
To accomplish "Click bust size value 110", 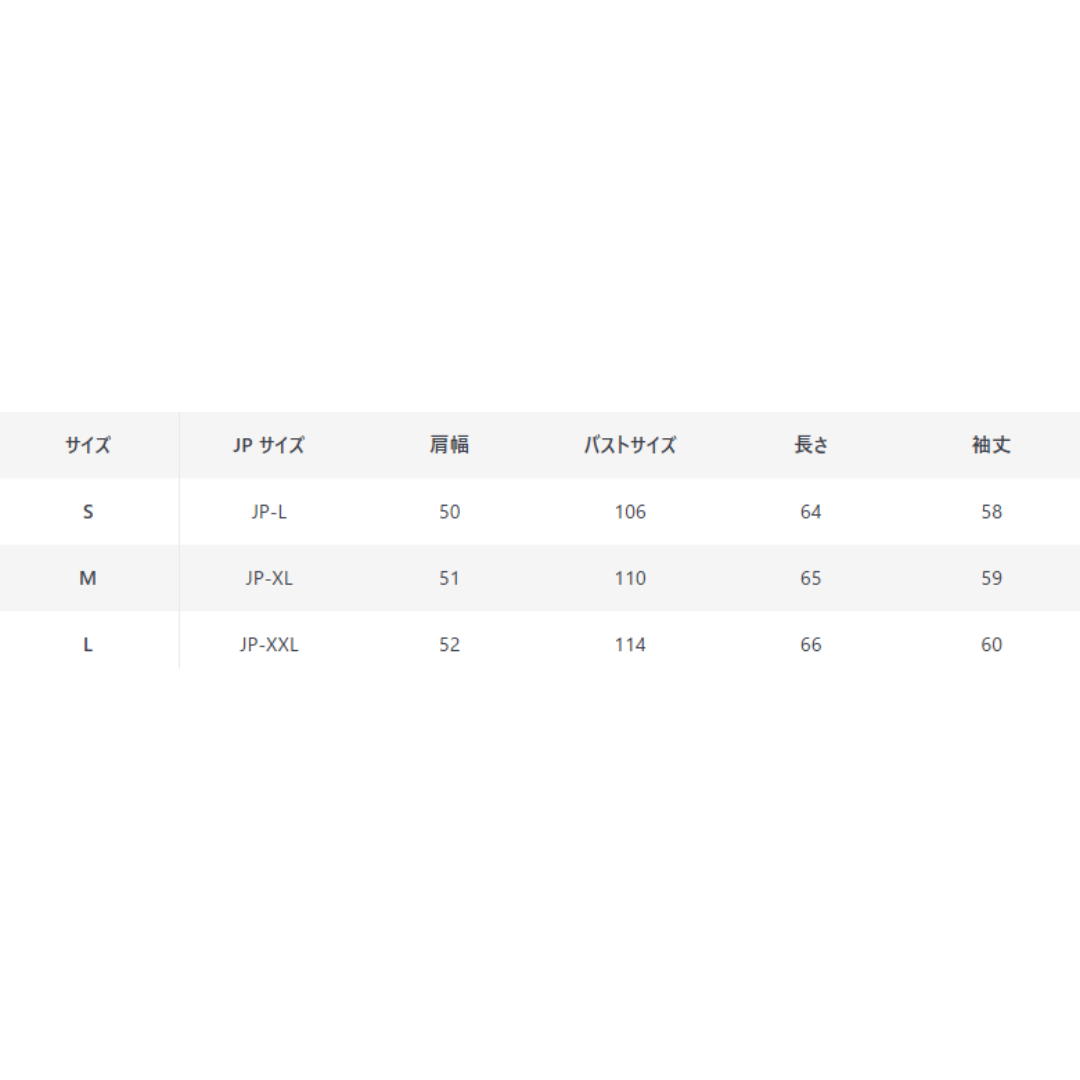I will tap(630, 578).
